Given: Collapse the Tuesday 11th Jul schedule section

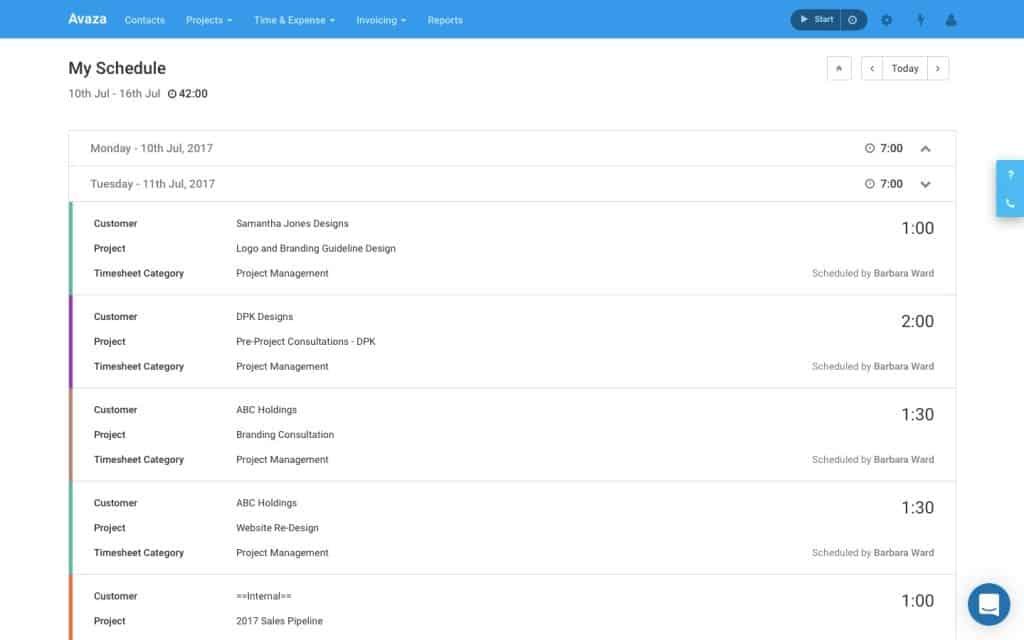Looking at the screenshot, I should pos(925,184).
